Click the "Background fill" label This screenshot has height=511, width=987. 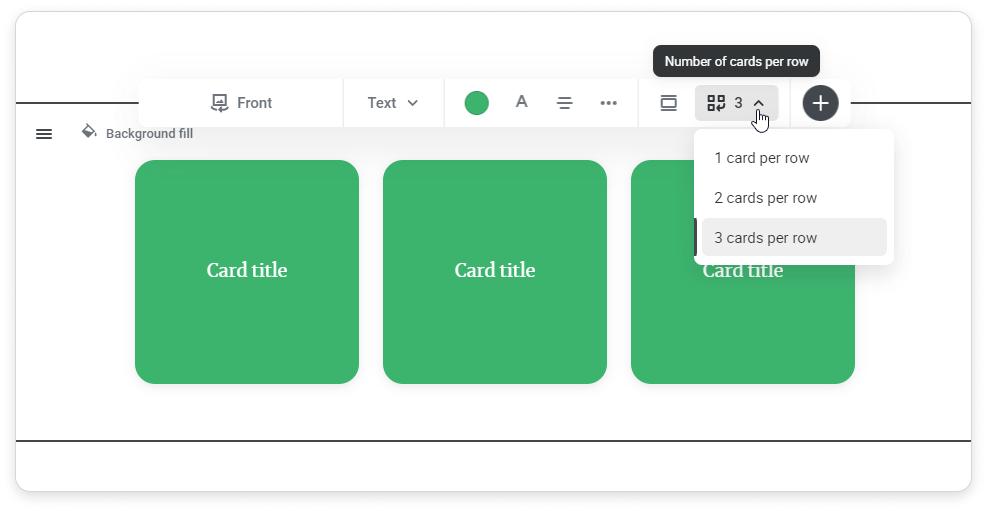click(149, 134)
